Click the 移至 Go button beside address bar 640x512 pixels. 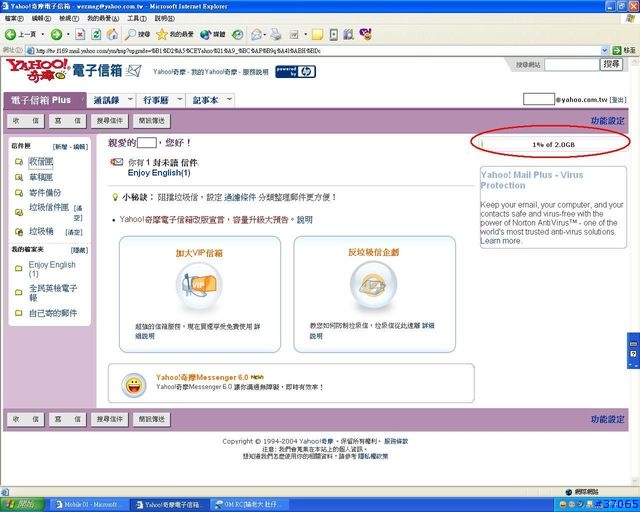click(x=624, y=51)
